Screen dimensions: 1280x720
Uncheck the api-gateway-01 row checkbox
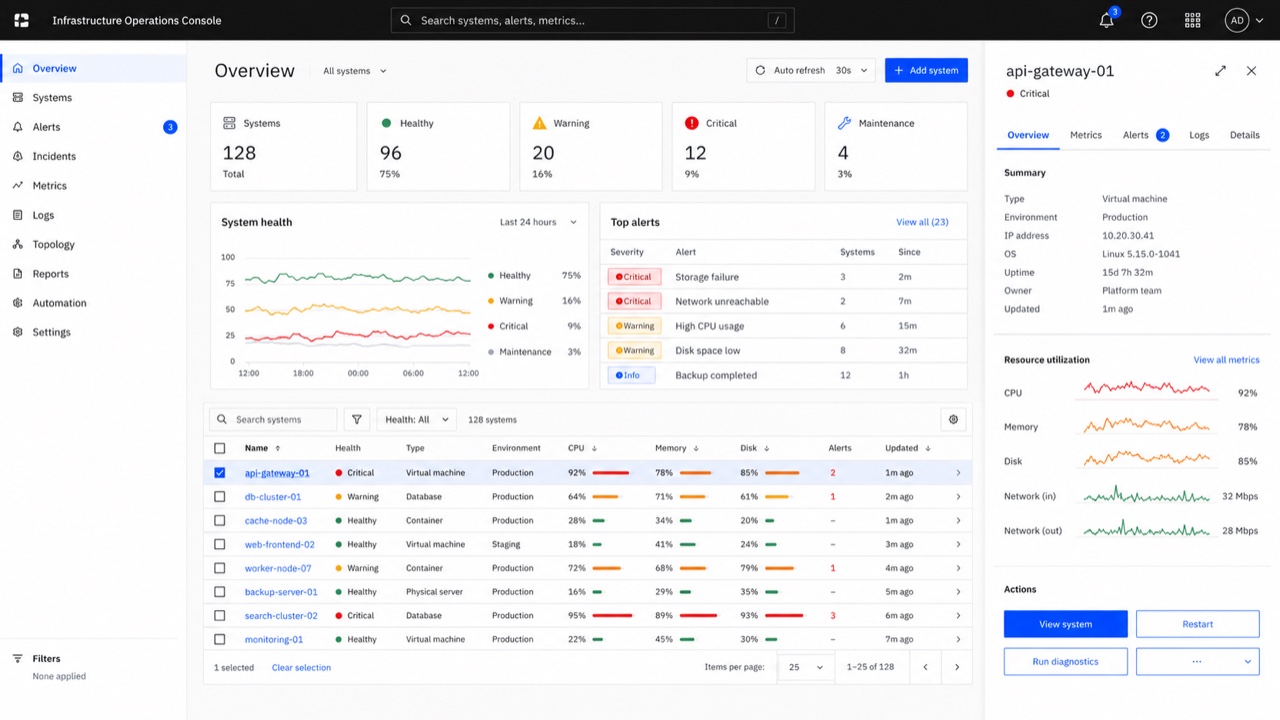tap(220, 473)
